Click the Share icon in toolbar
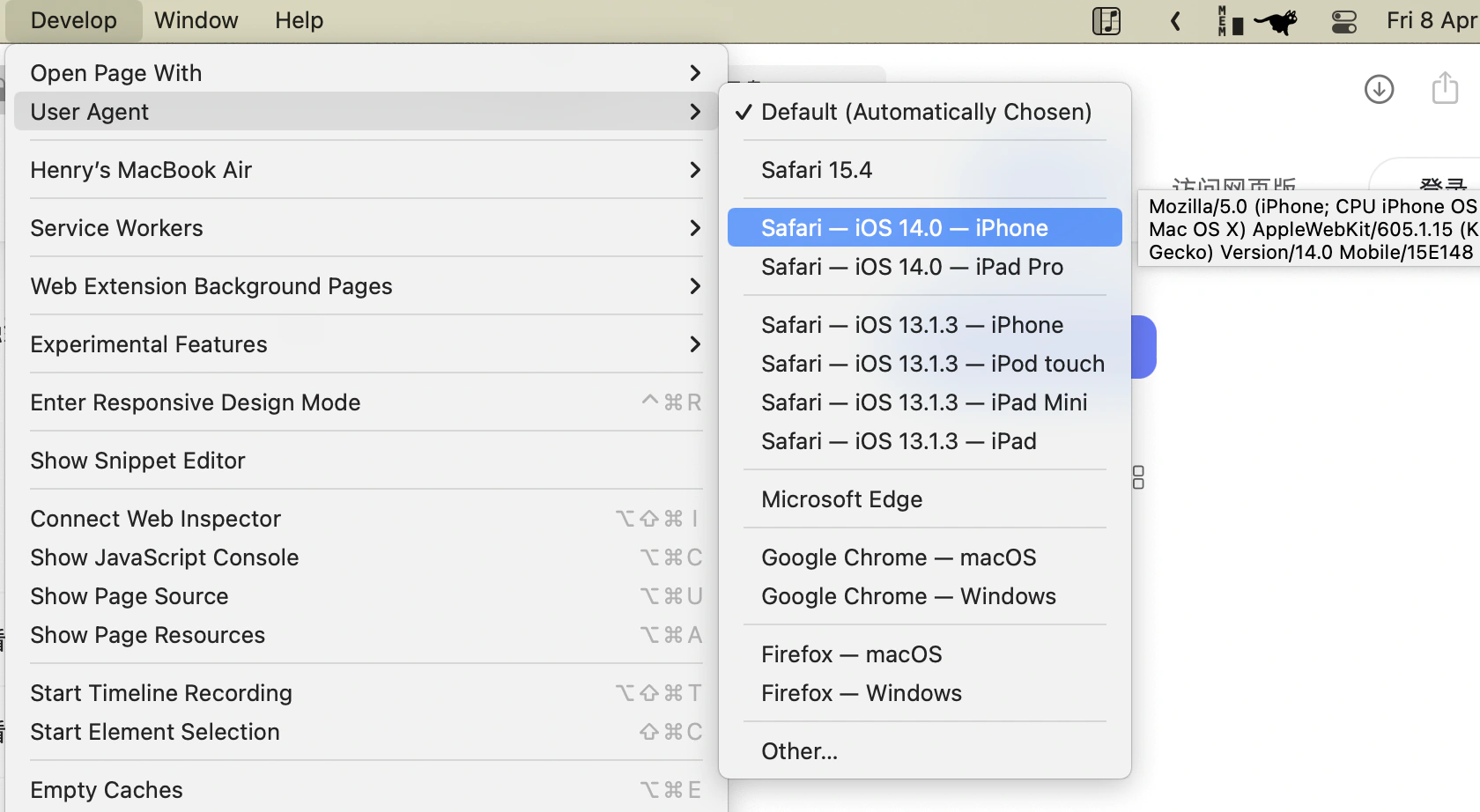The width and height of the screenshot is (1480, 812). pos(1445,88)
